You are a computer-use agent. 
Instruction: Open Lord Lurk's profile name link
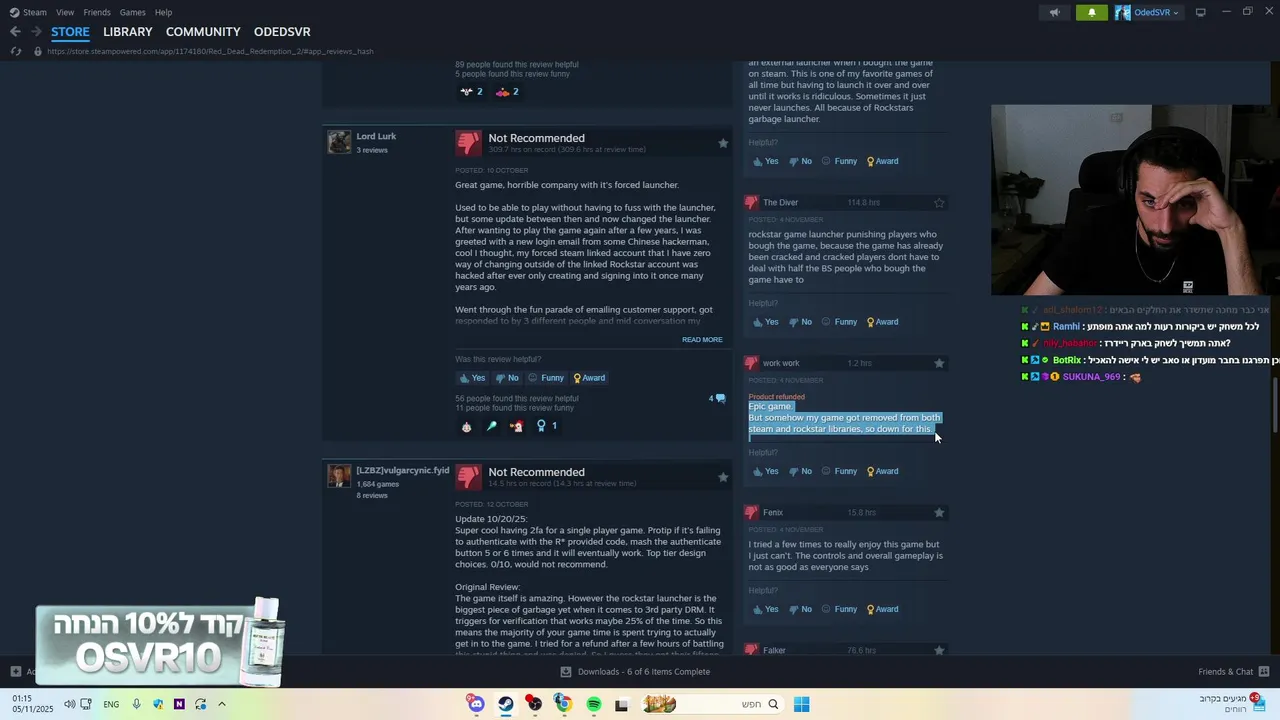tap(376, 136)
